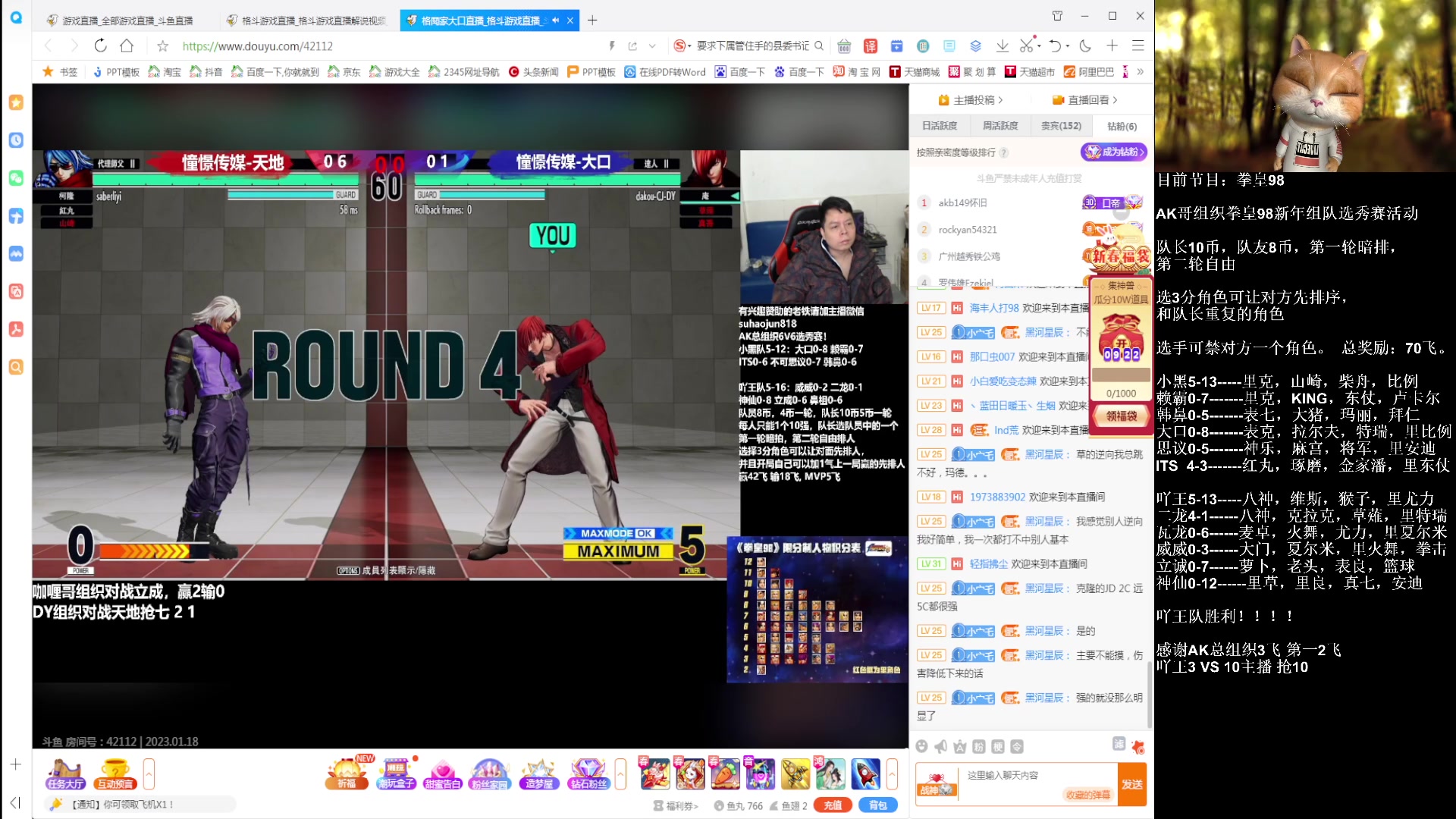Image resolution: width=1456 pixels, height=819 pixels.
Task: Open the skin shirt icon in title bar
Action: click(x=1057, y=16)
